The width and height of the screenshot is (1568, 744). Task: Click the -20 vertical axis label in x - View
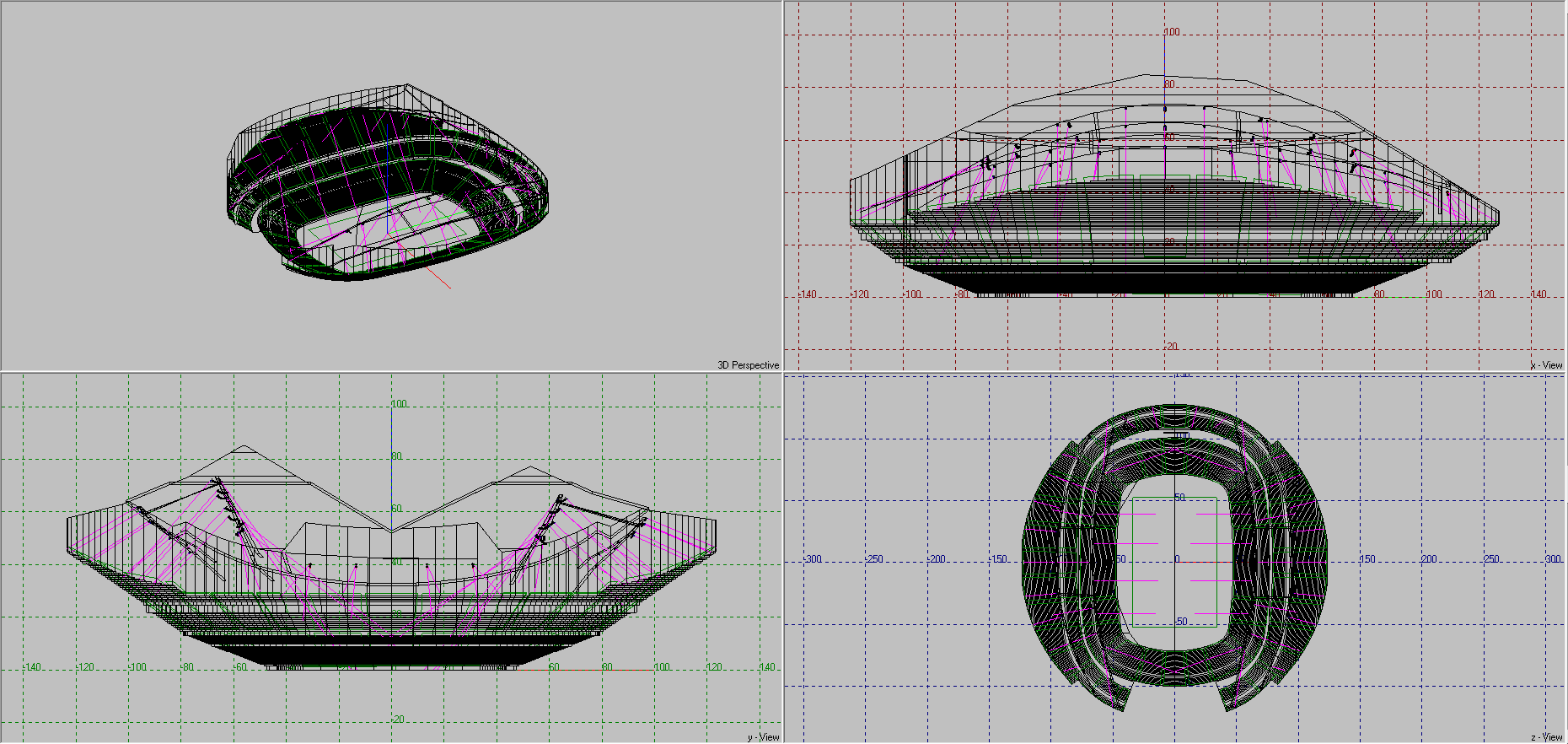1171,347
